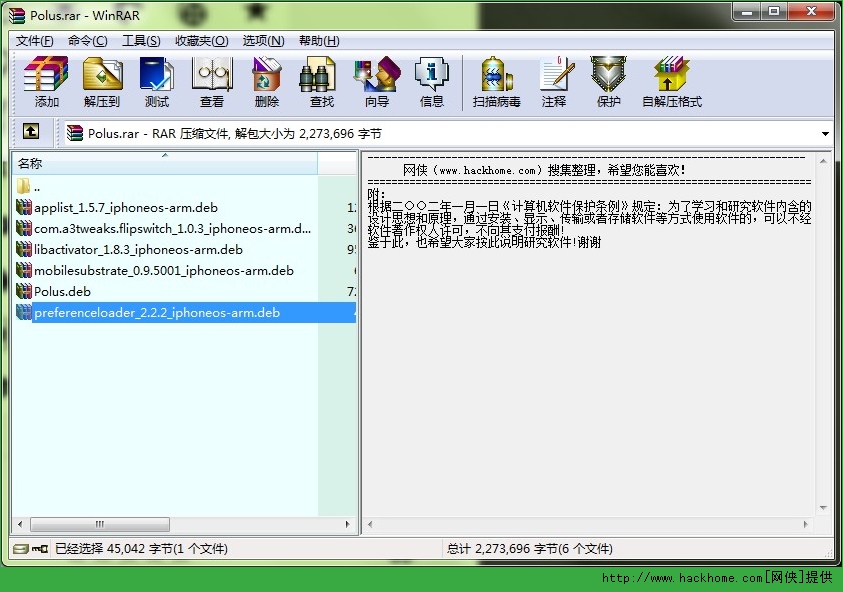Click the Extract To (解压到) icon

pyautogui.click(x=102, y=82)
